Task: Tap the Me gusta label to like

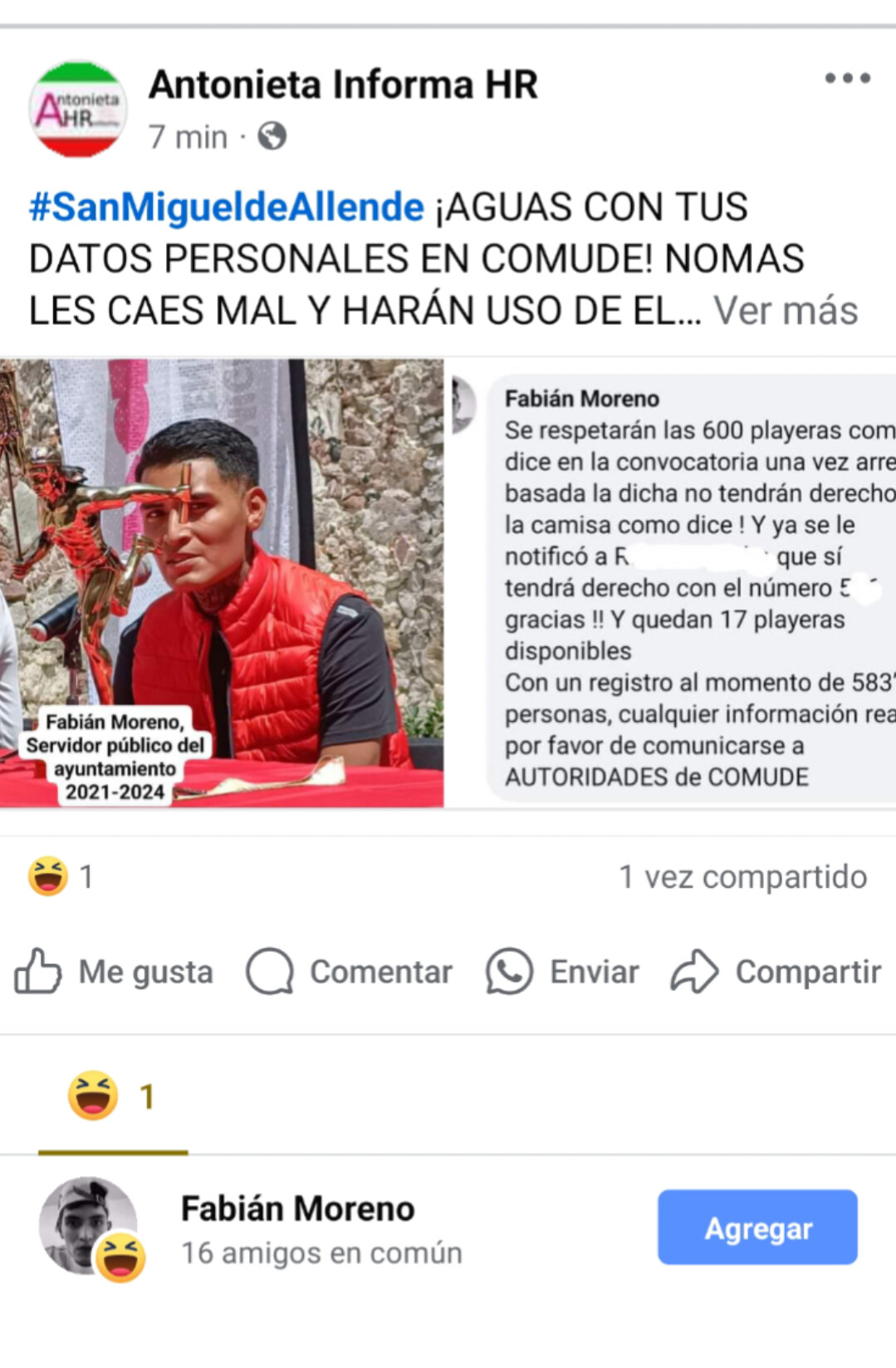Action: click(146, 972)
